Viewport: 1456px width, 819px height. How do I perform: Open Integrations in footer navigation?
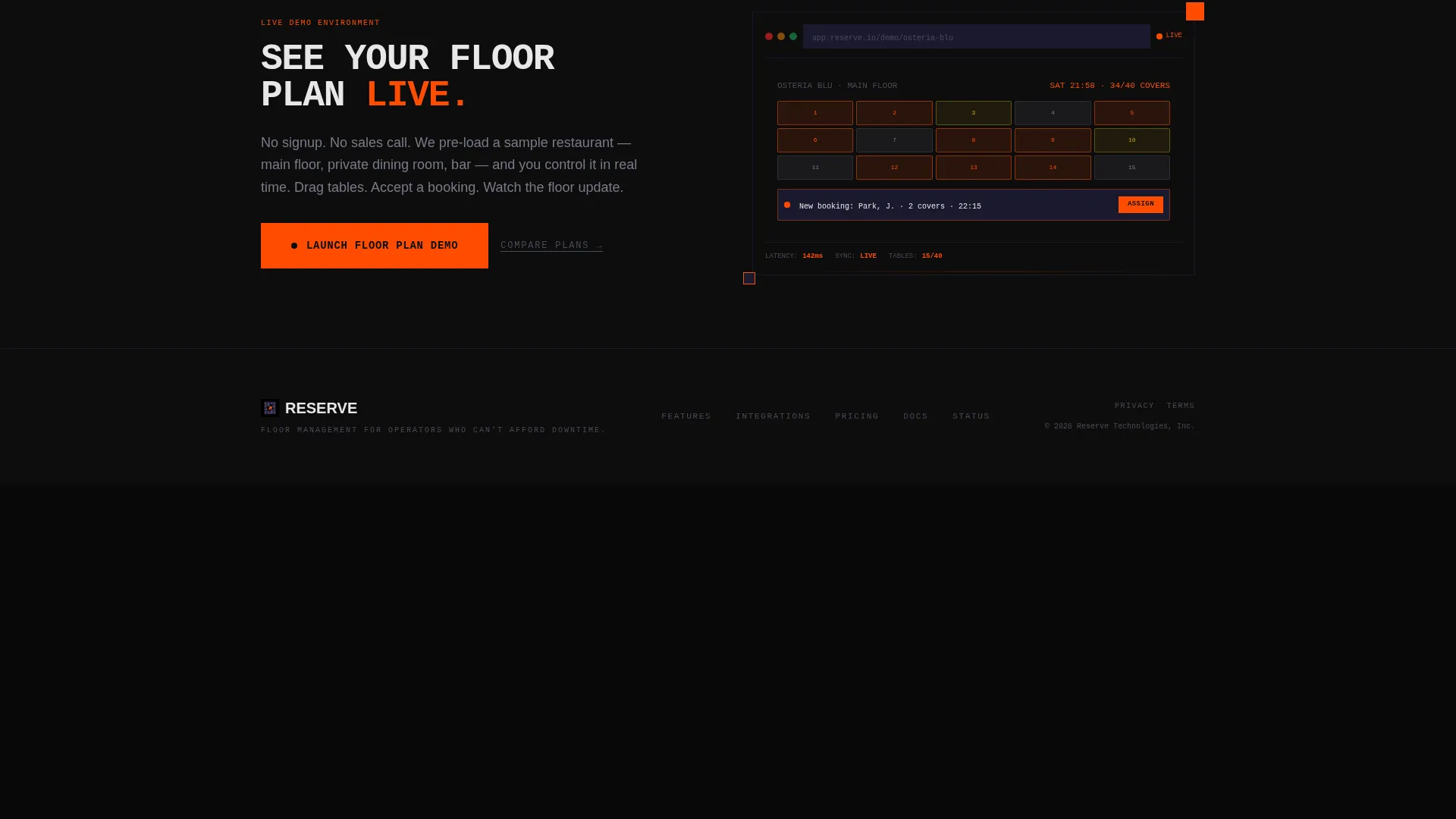point(773,416)
